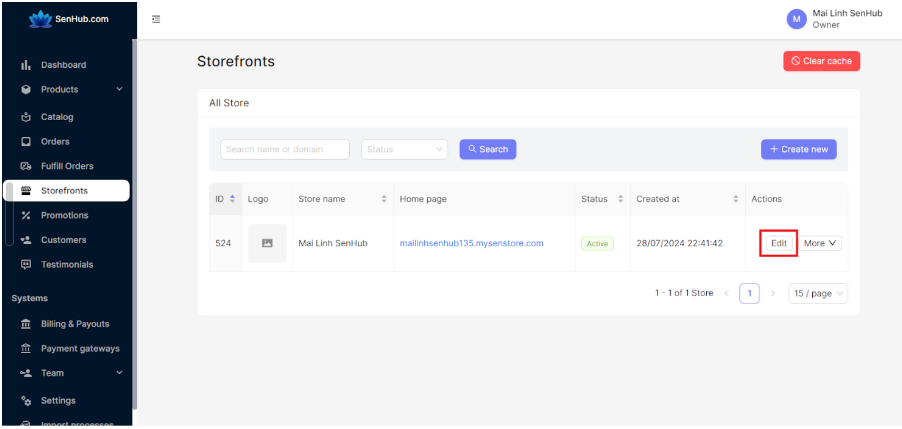902x429 pixels.
Task: Click the Active status badge
Action: [x=597, y=243]
